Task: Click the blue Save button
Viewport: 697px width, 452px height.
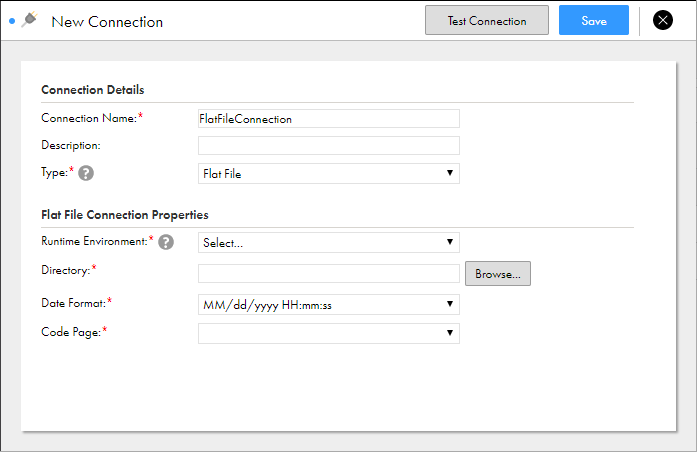Action: point(594,20)
